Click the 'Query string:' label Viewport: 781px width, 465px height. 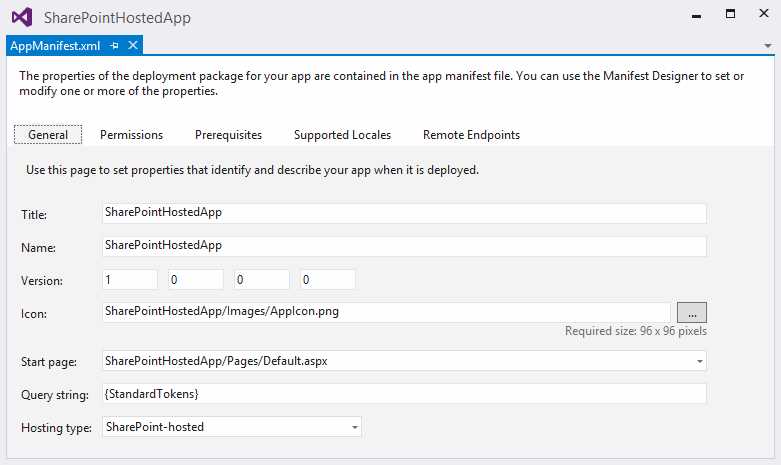(x=55, y=395)
